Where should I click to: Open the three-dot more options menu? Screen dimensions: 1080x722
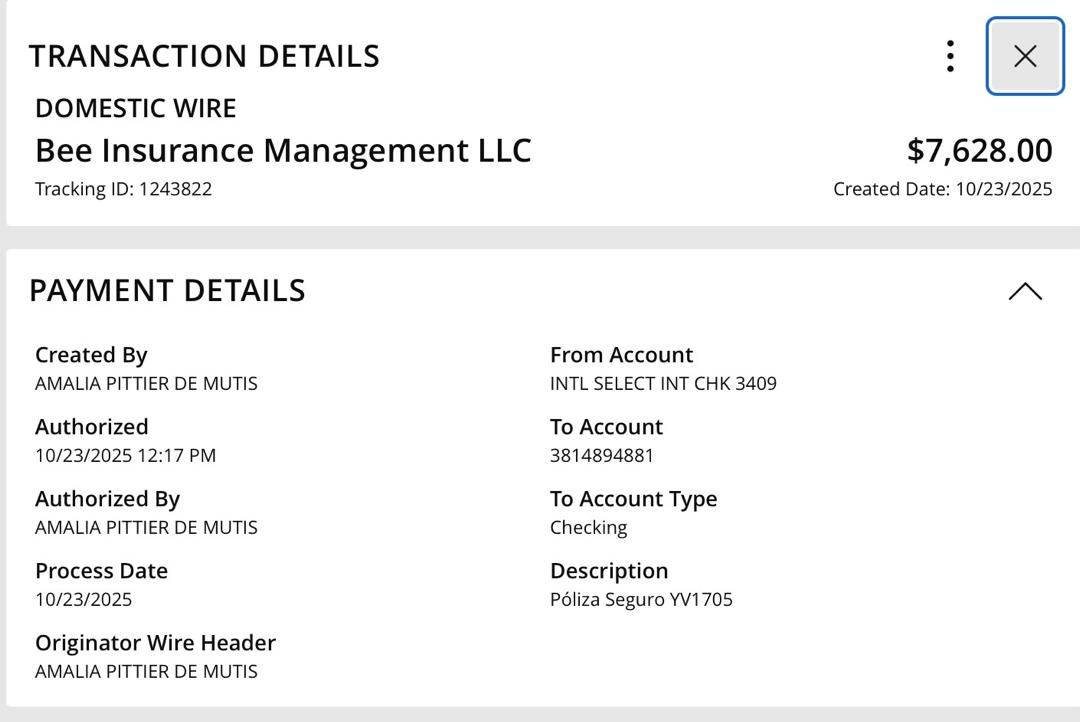pos(950,56)
